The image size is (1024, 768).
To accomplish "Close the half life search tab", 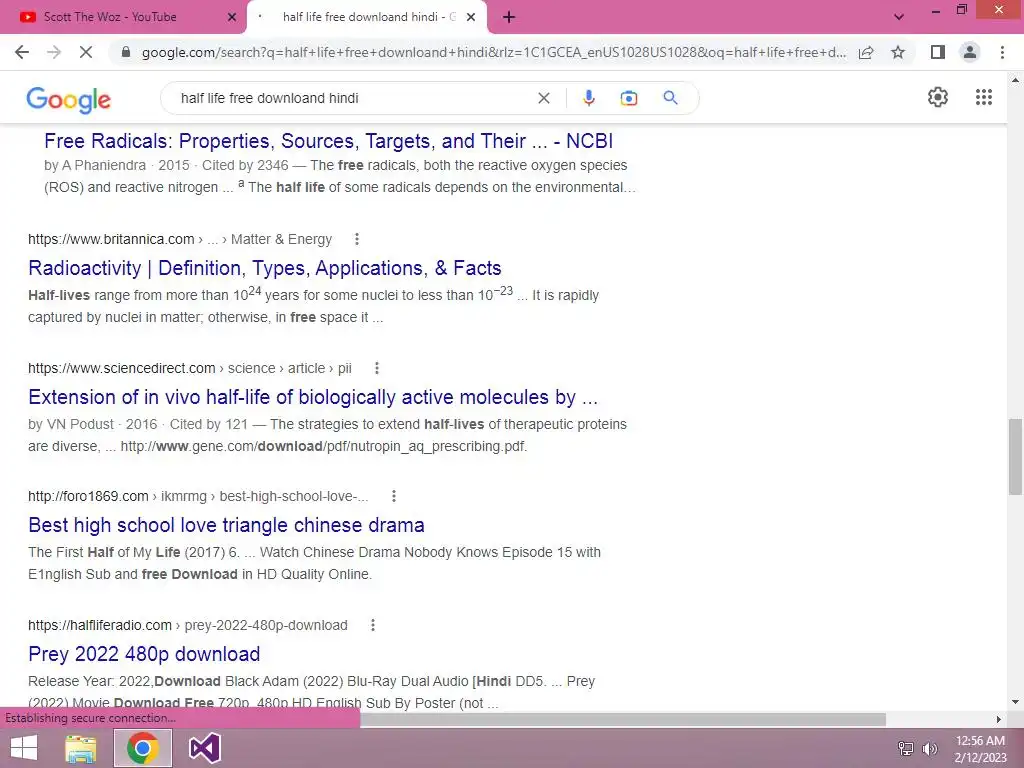I will (x=471, y=17).
